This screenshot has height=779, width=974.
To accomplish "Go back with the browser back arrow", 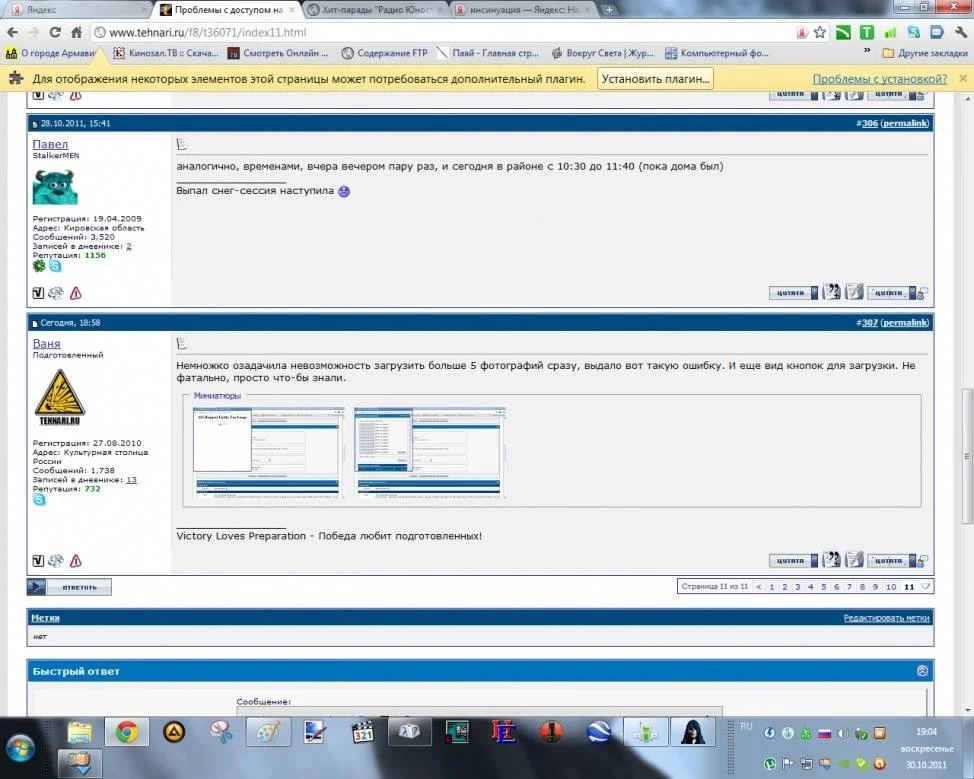I will 12,32.
